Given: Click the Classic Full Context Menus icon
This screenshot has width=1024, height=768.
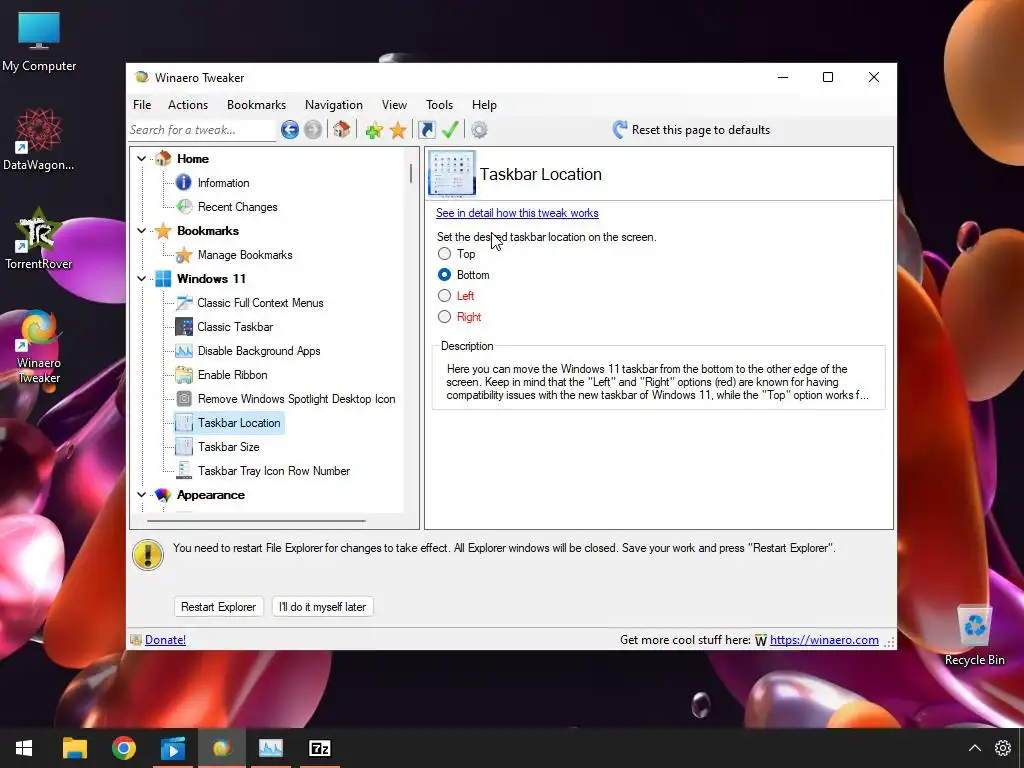Looking at the screenshot, I should point(184,303).
